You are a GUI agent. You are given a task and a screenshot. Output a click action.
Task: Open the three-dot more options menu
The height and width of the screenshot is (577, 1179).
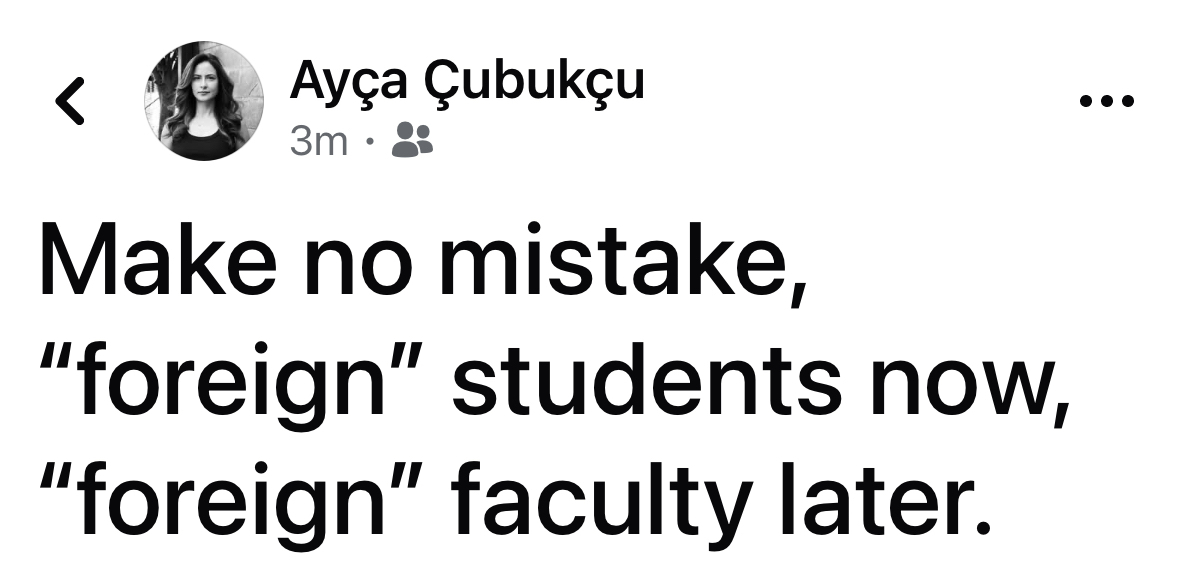point(1107,101)
